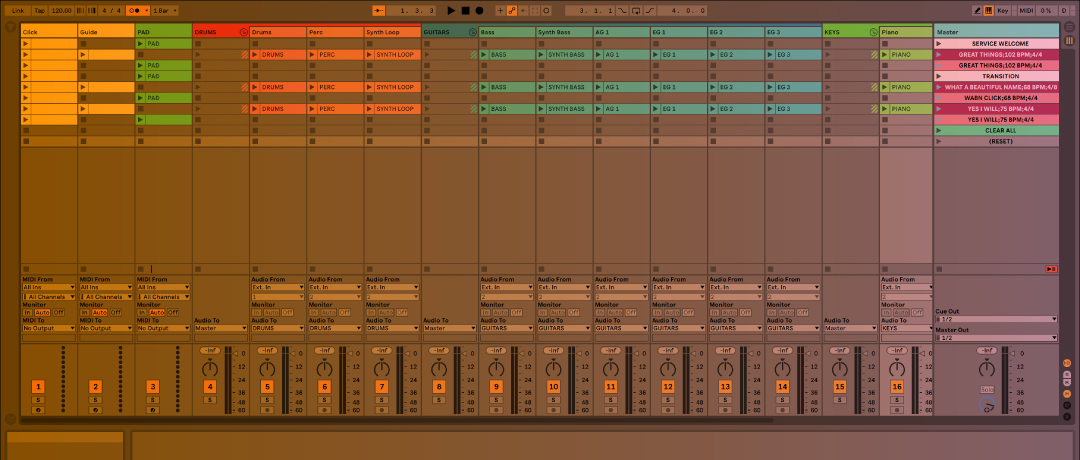Screen dimensions: 1080x460
Task: Toggle the Automation Arm icon
Action: click(512, 10)
